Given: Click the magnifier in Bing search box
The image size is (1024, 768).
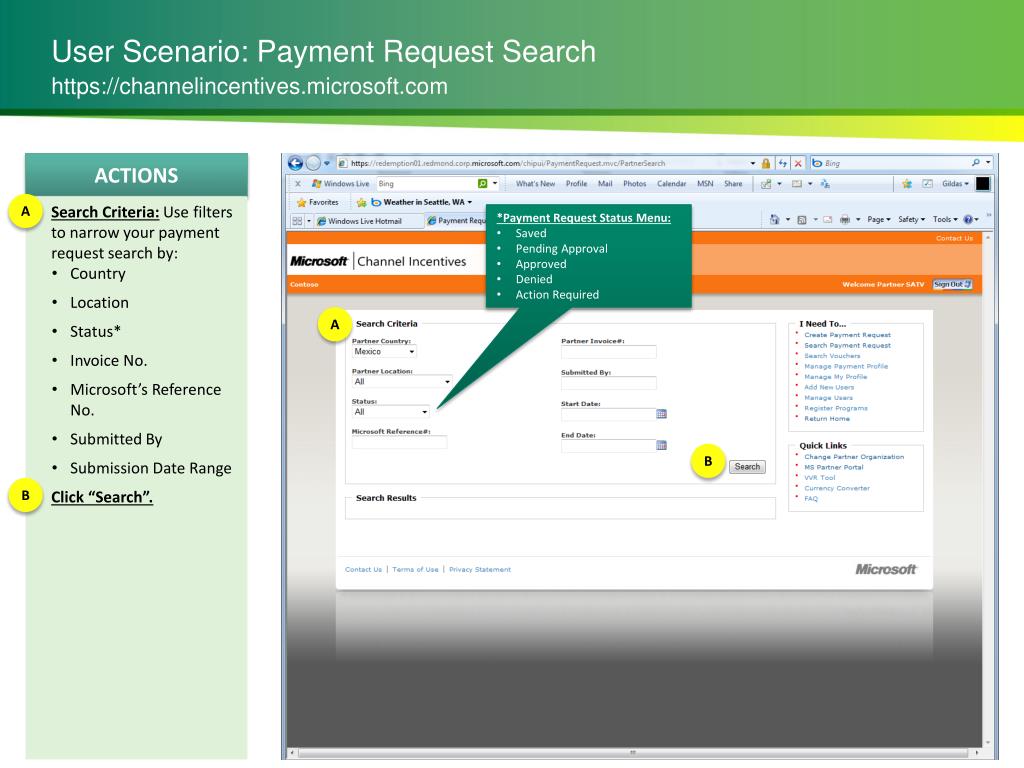Looking at the screenshot, I should (976, 163).
